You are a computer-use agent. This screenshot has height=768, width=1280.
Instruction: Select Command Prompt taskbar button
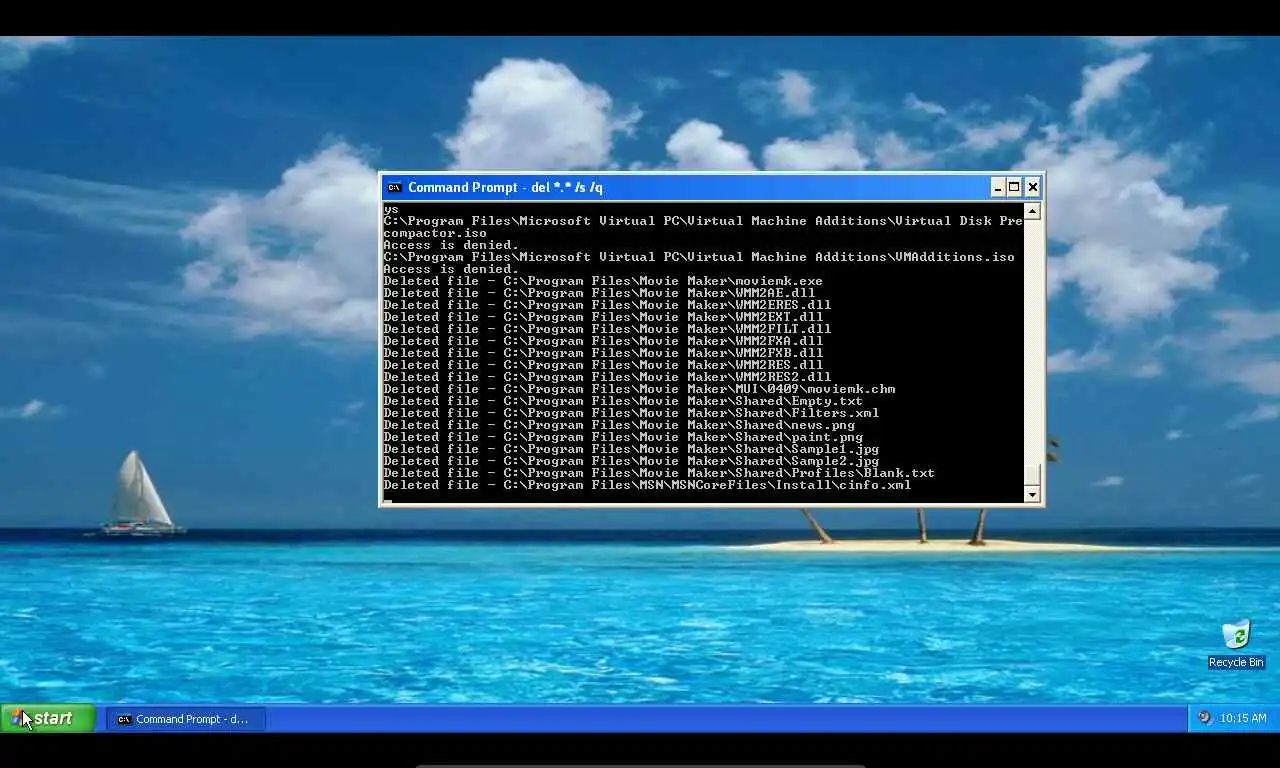186,719
